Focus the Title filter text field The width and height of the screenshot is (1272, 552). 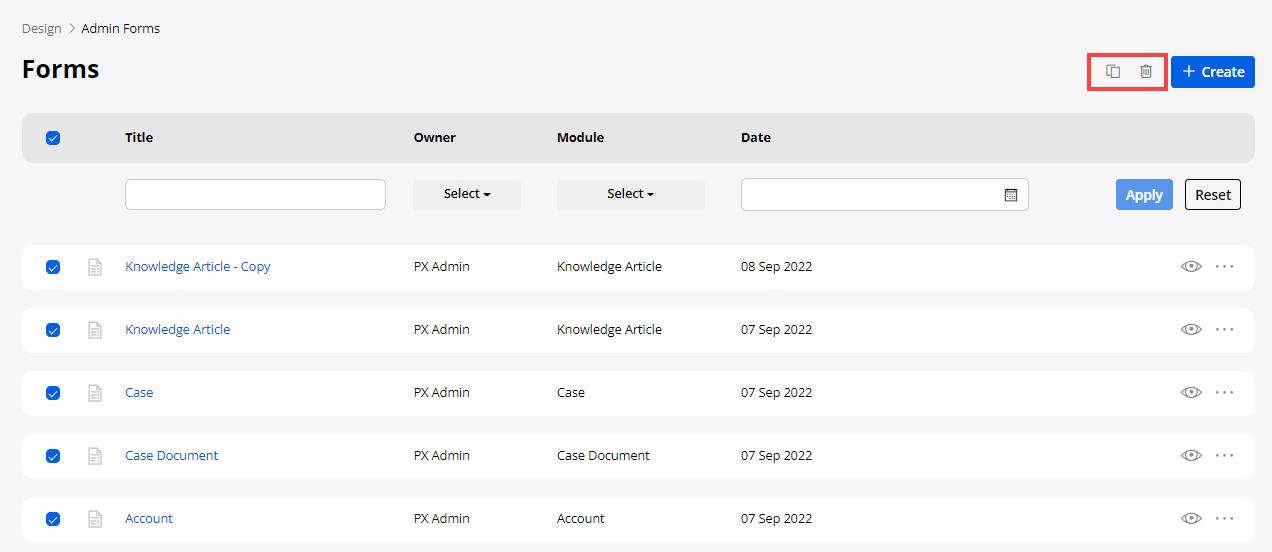point(255,195)
